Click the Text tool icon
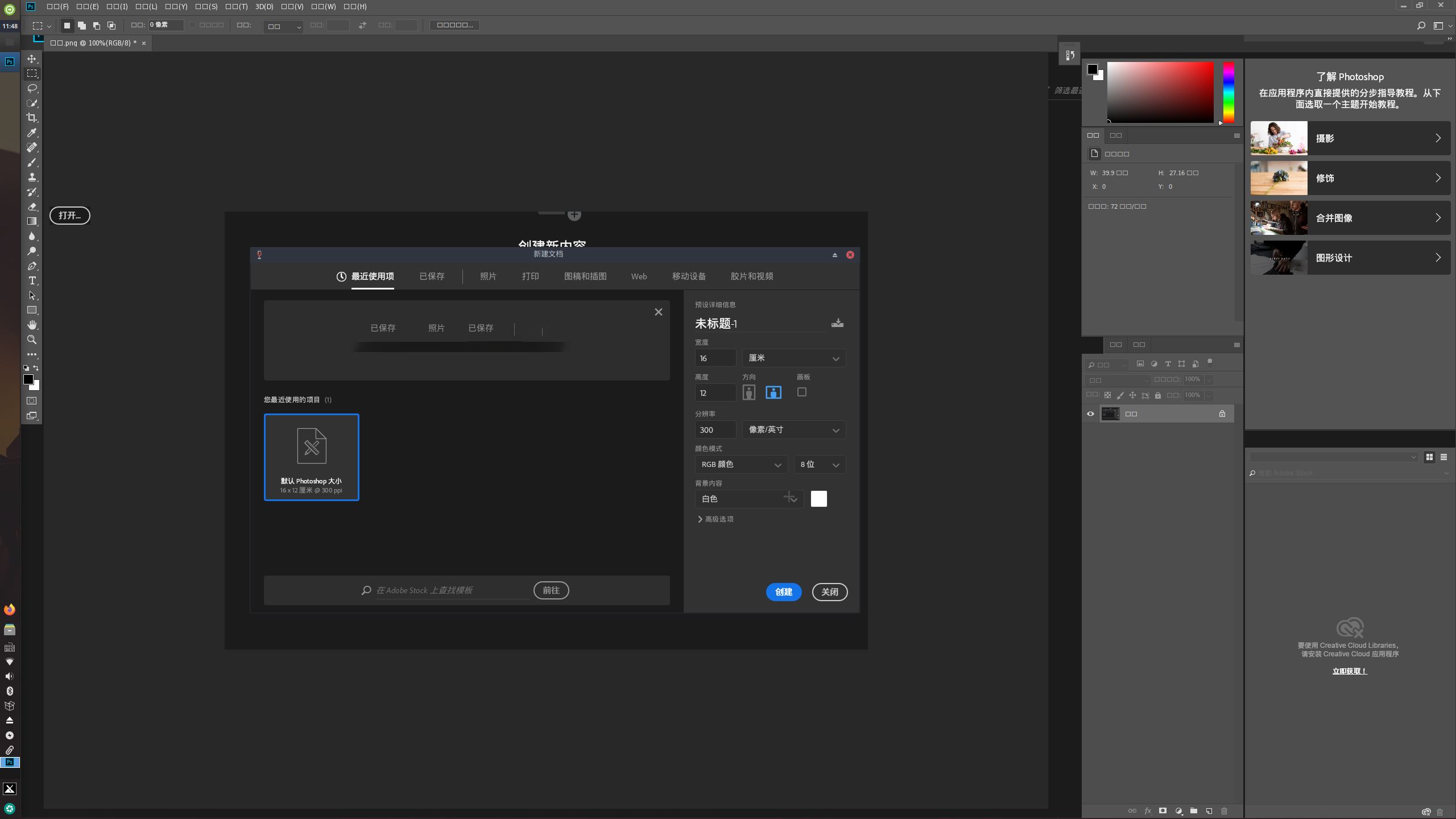This screenshot has height=819, width=1456. (x=31, y=281)
